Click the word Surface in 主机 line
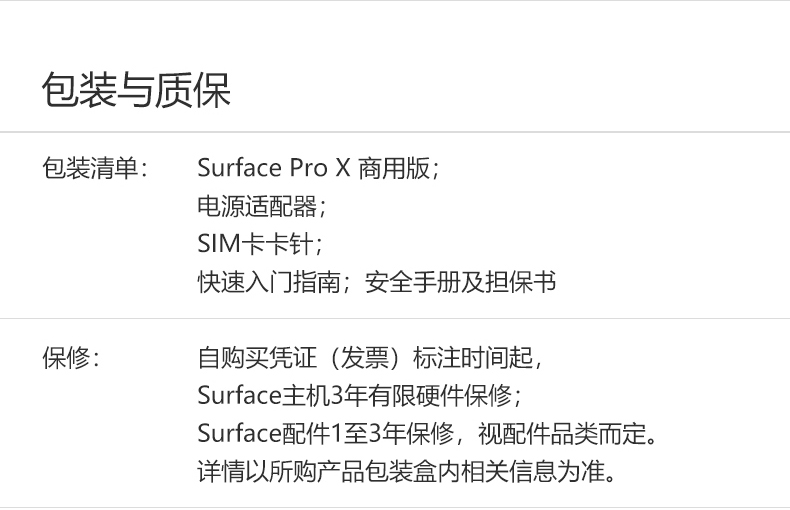Screen dimensions: 790x510 (x=239, y=396)
